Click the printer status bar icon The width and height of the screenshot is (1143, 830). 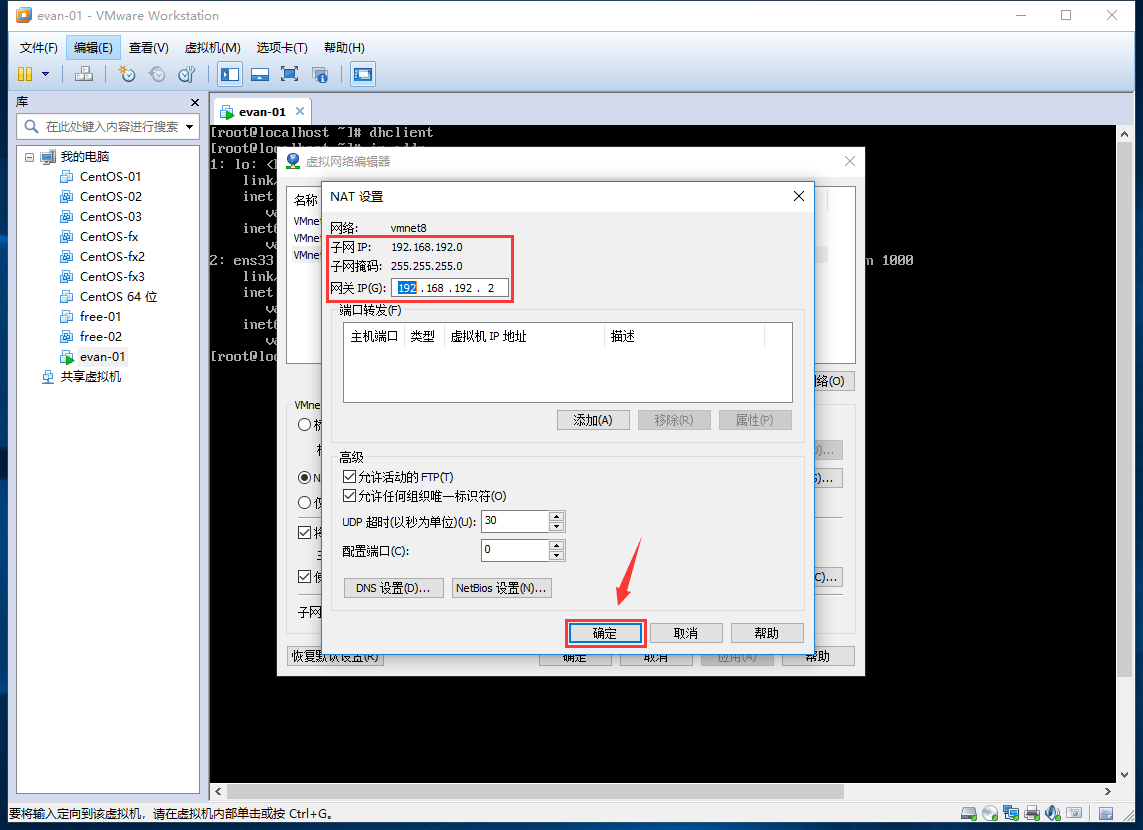click(1031, 813)
